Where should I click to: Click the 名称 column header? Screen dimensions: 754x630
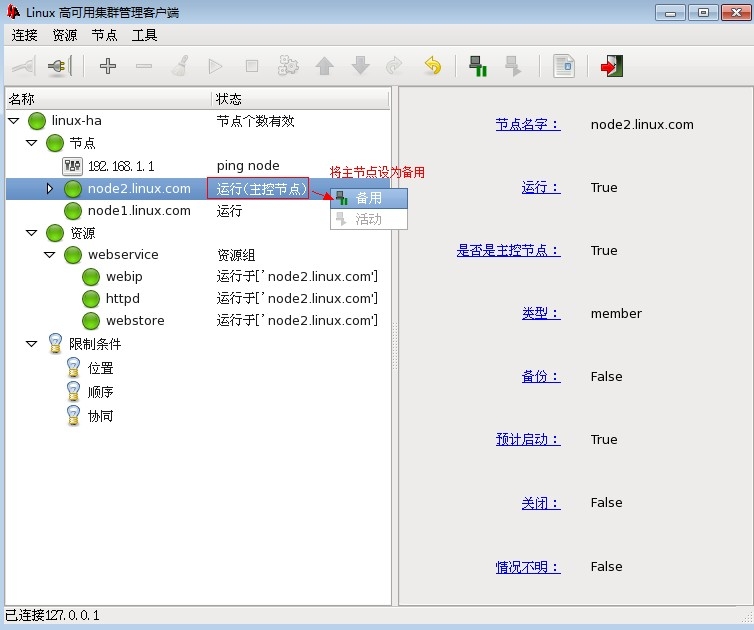[x=108, y=99]
